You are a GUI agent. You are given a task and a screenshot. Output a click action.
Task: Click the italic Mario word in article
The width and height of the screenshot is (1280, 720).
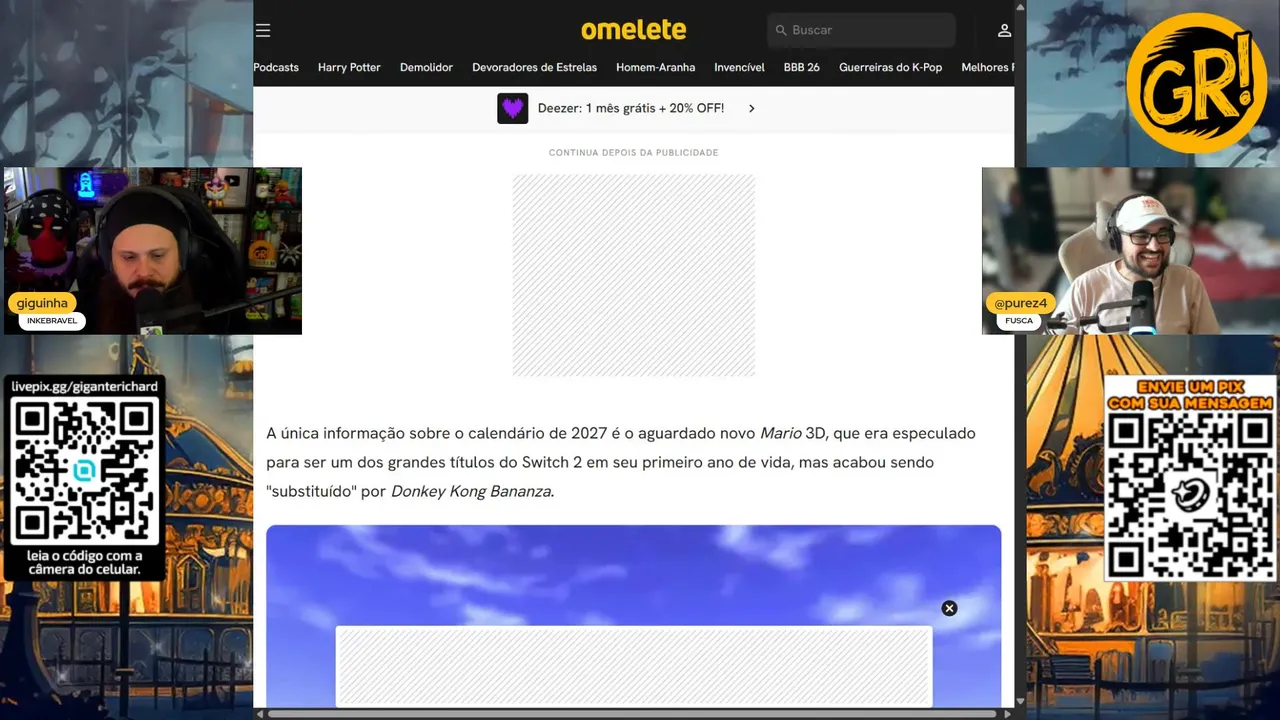point(781,433)
